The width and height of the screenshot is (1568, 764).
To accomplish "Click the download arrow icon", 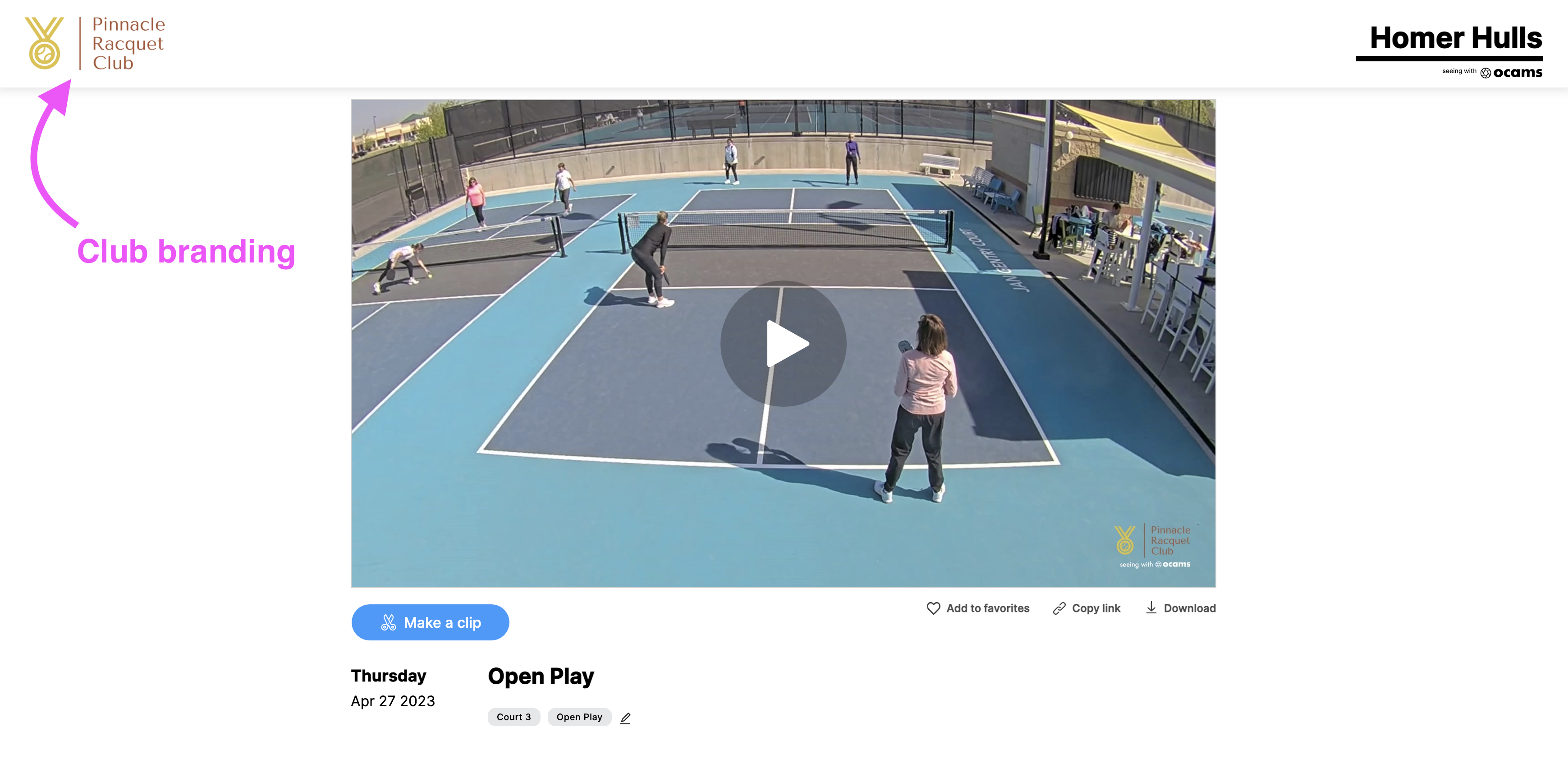I will (x=1151, y=608).
